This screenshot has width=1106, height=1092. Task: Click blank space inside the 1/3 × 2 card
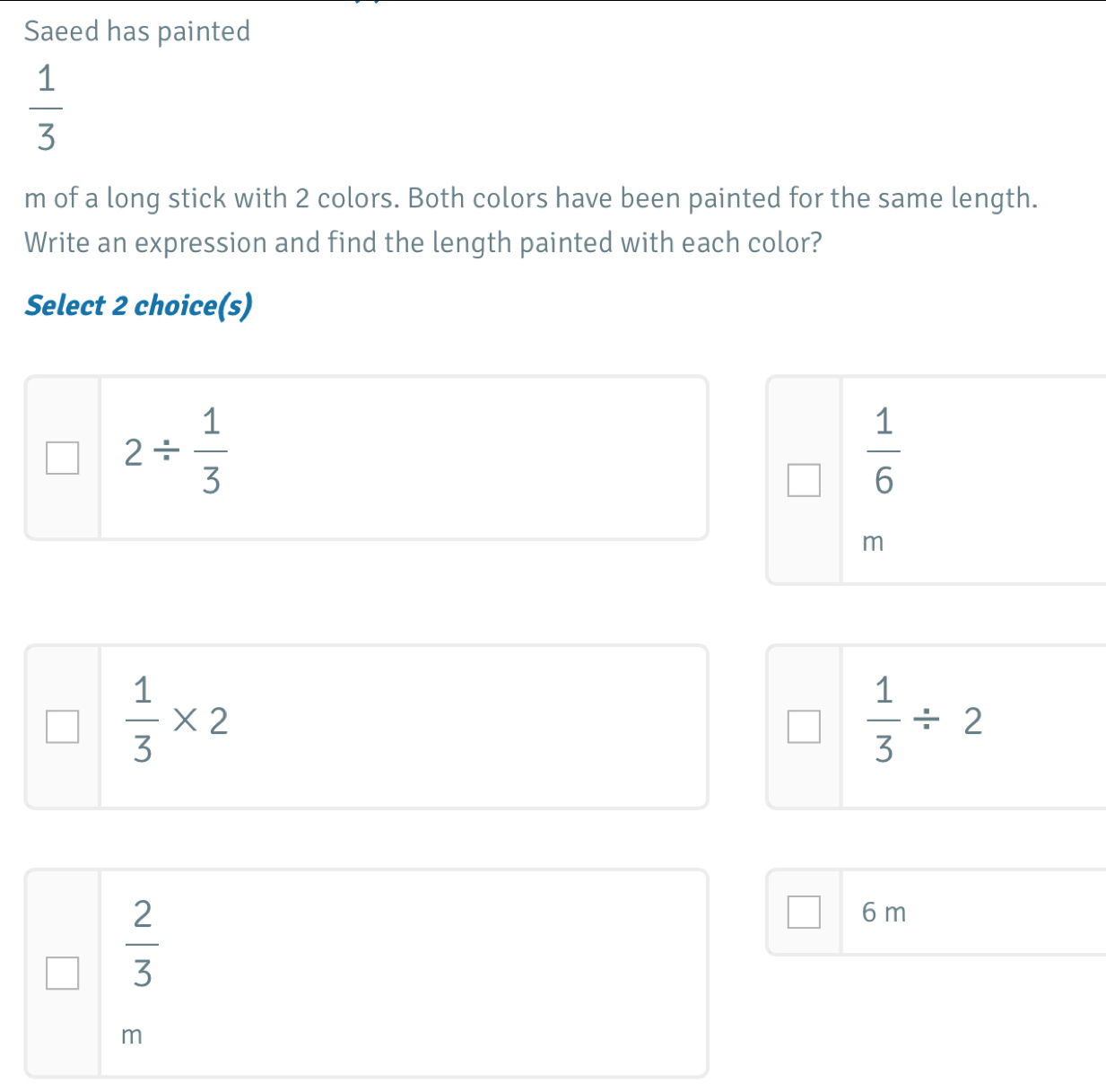click(466, 727)
